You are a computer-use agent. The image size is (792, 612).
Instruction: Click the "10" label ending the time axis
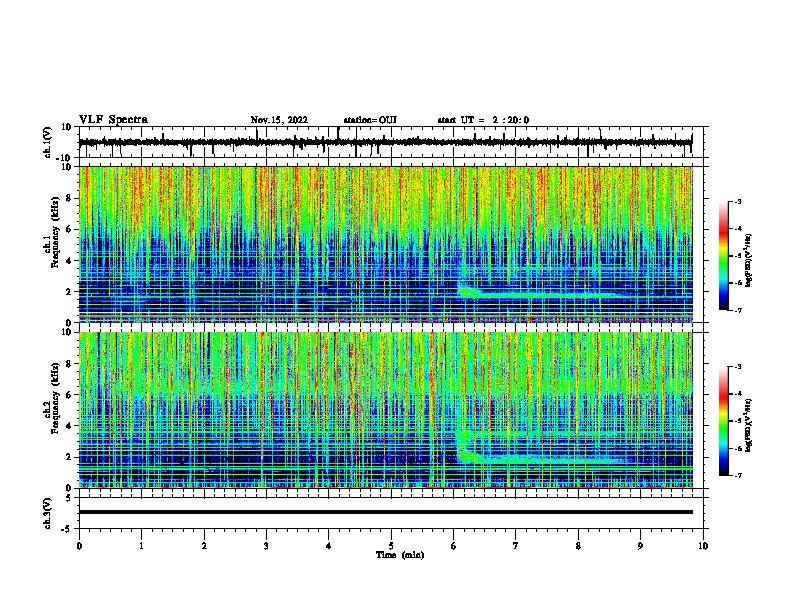pyautogui.click(x=703, y=546)
